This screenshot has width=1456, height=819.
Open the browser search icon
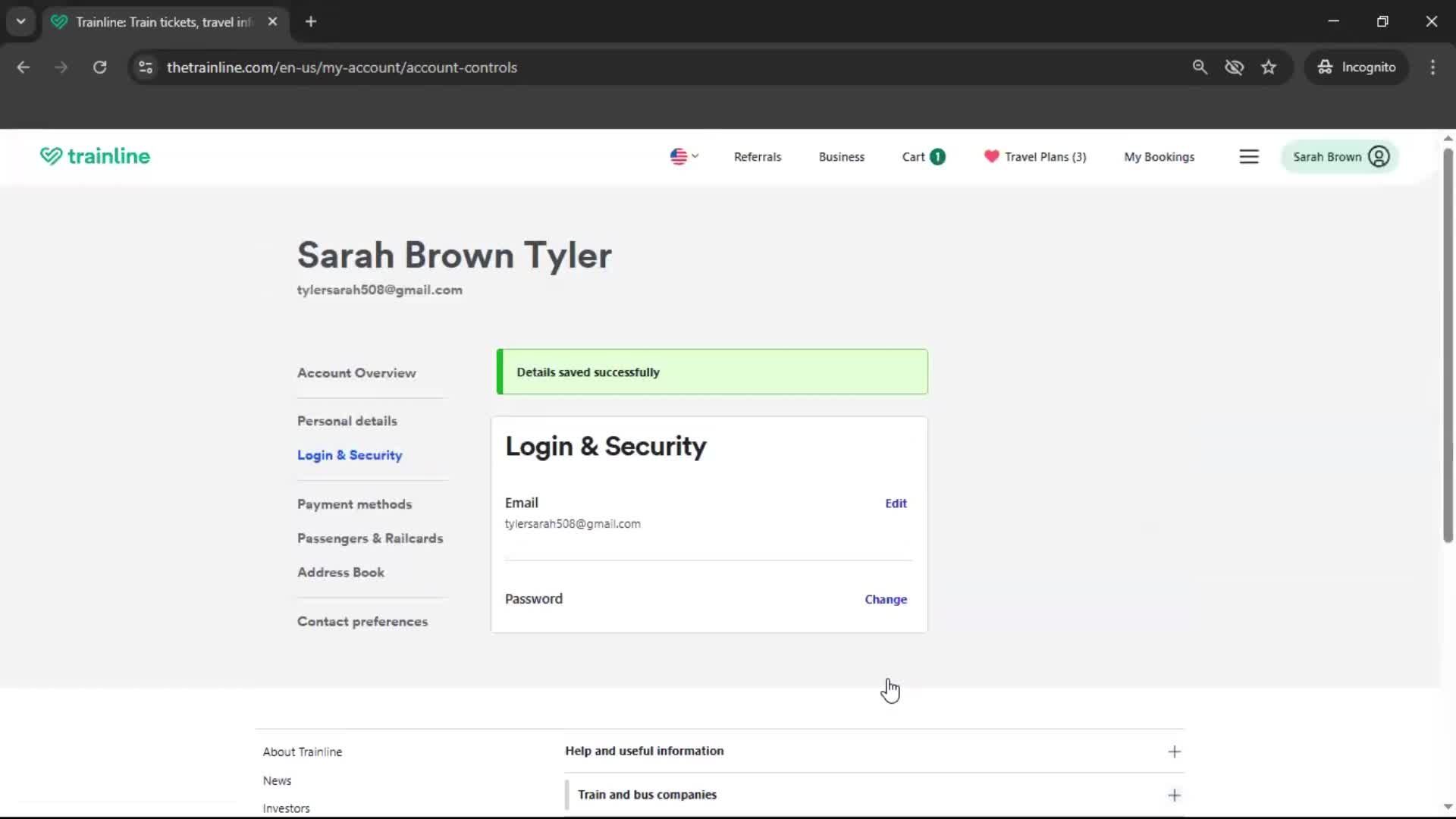[1200, 67]
